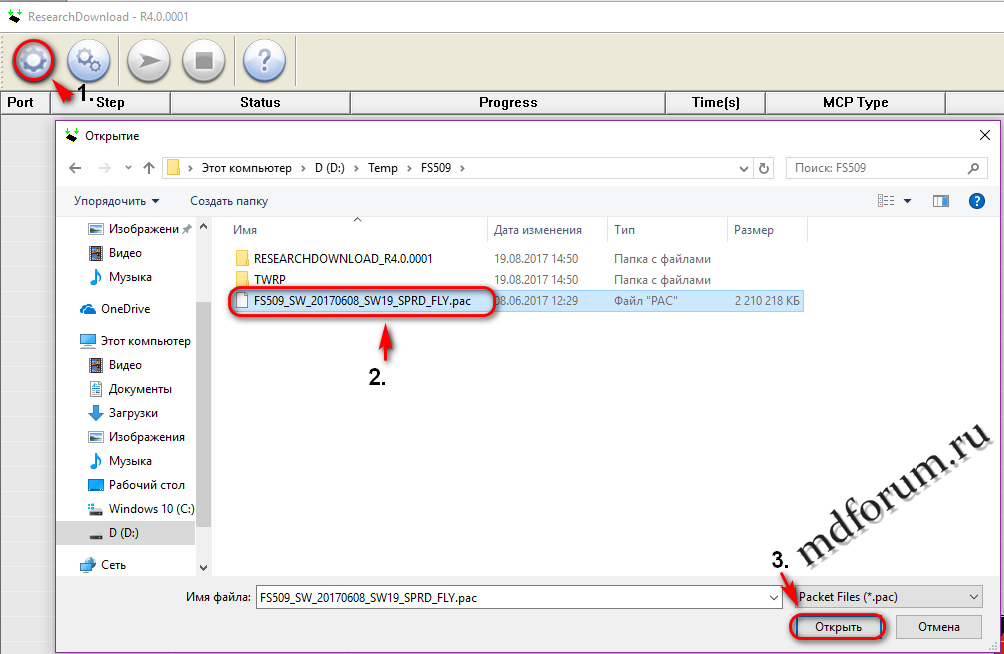1004x654 pixels.
Task: Sort by 'Имя' column header
Action: (x=359, y=230)
